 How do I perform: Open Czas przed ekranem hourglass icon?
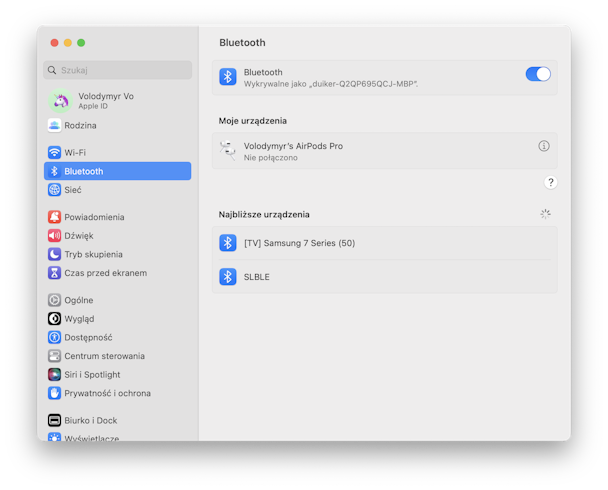(54, 273)
